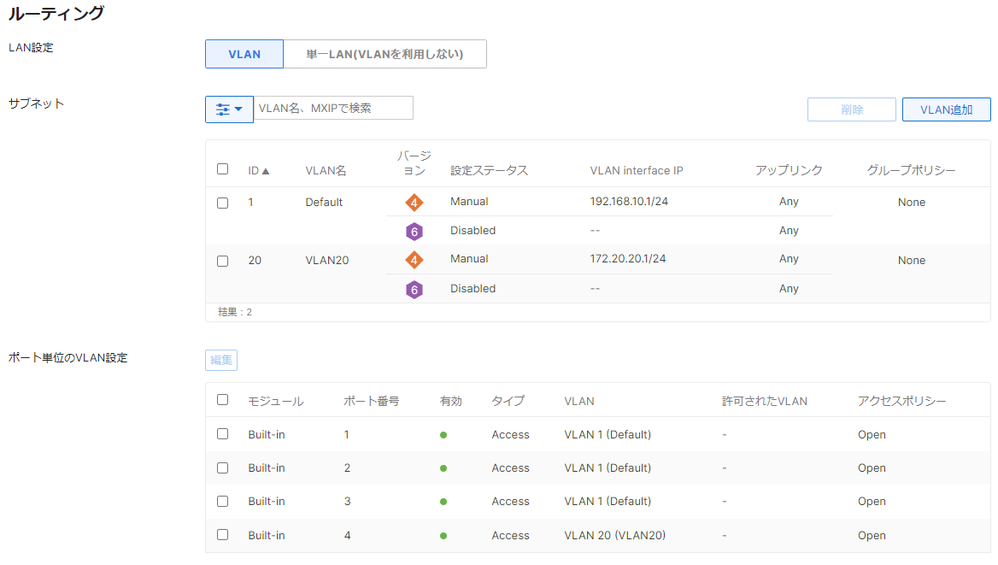This screenshot has height=565, width=998.
Task: Click the 編集 button for port VLAN settings
Action: (x=221, y=360)
